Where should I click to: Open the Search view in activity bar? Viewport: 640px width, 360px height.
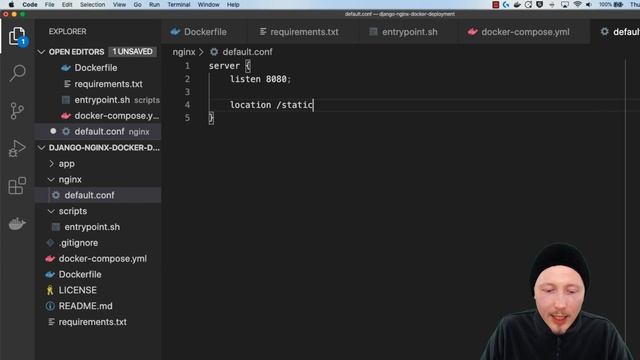pos(17,73)
